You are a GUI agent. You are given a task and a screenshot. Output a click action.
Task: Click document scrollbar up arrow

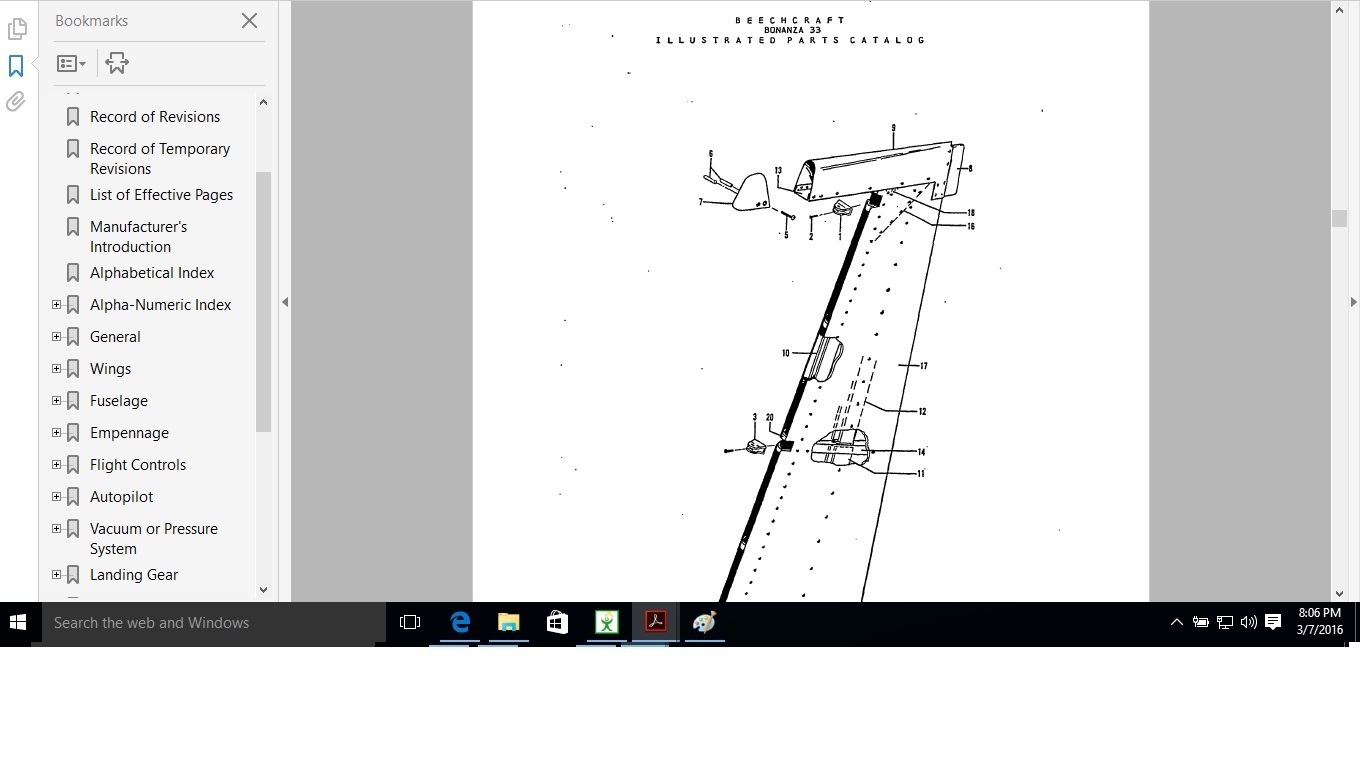1339,10
